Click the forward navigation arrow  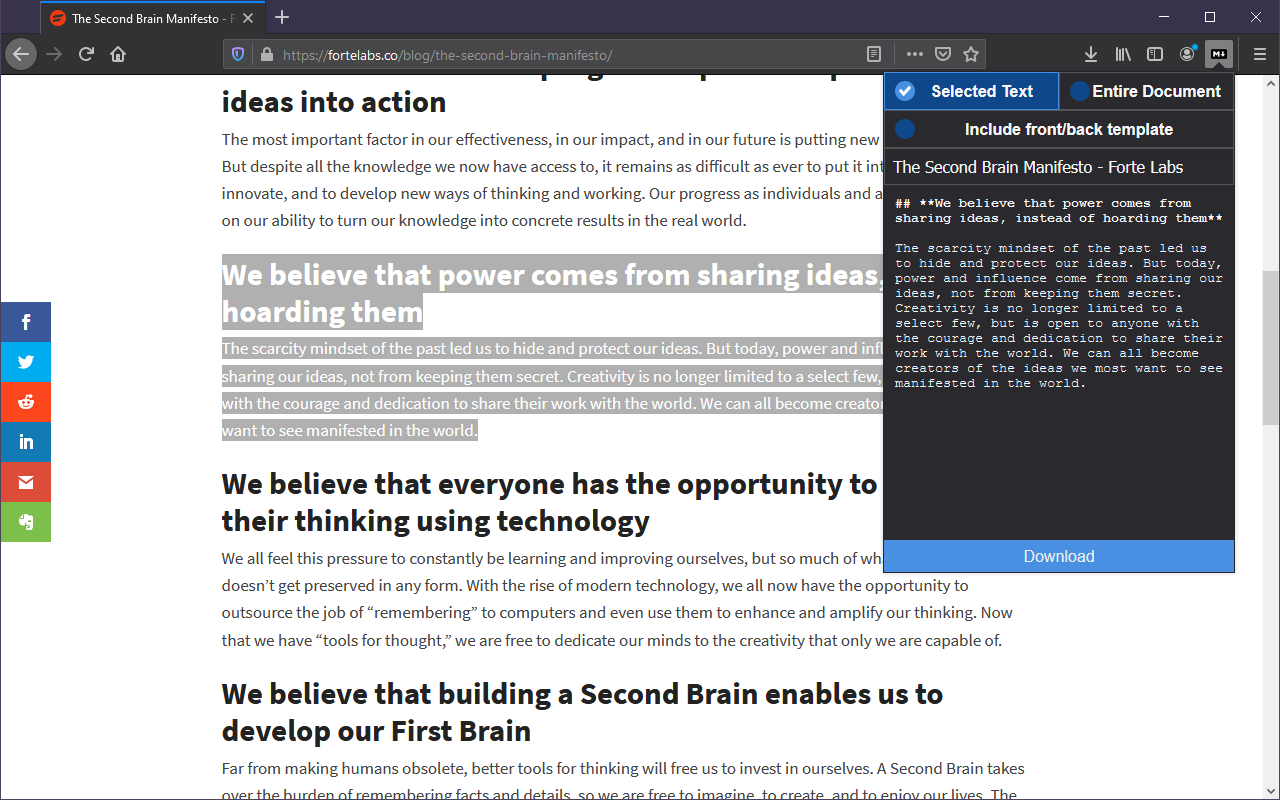(54, 54)
